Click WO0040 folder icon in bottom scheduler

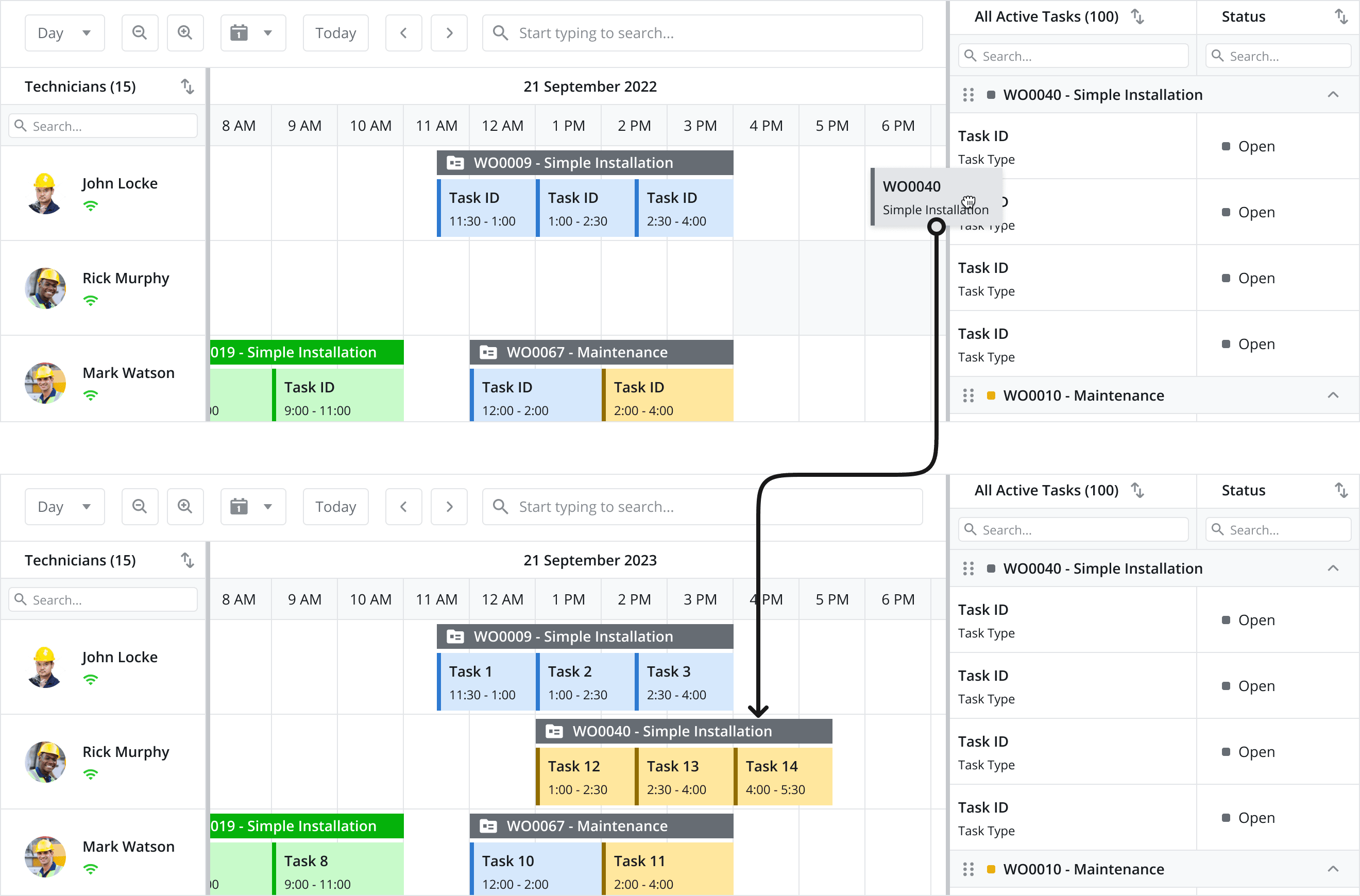point(554,731)
